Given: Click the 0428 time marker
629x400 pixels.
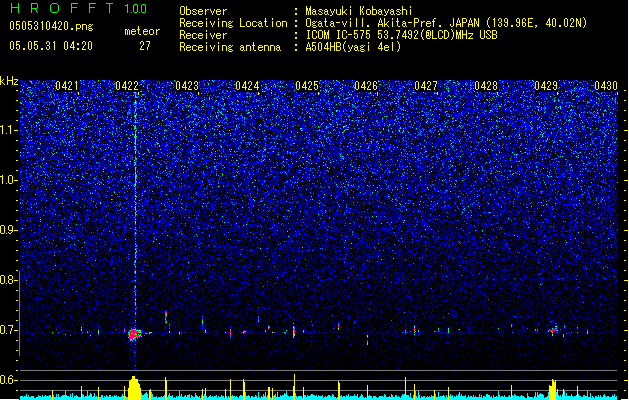Looking at the screenshot, I should (486, 86).
